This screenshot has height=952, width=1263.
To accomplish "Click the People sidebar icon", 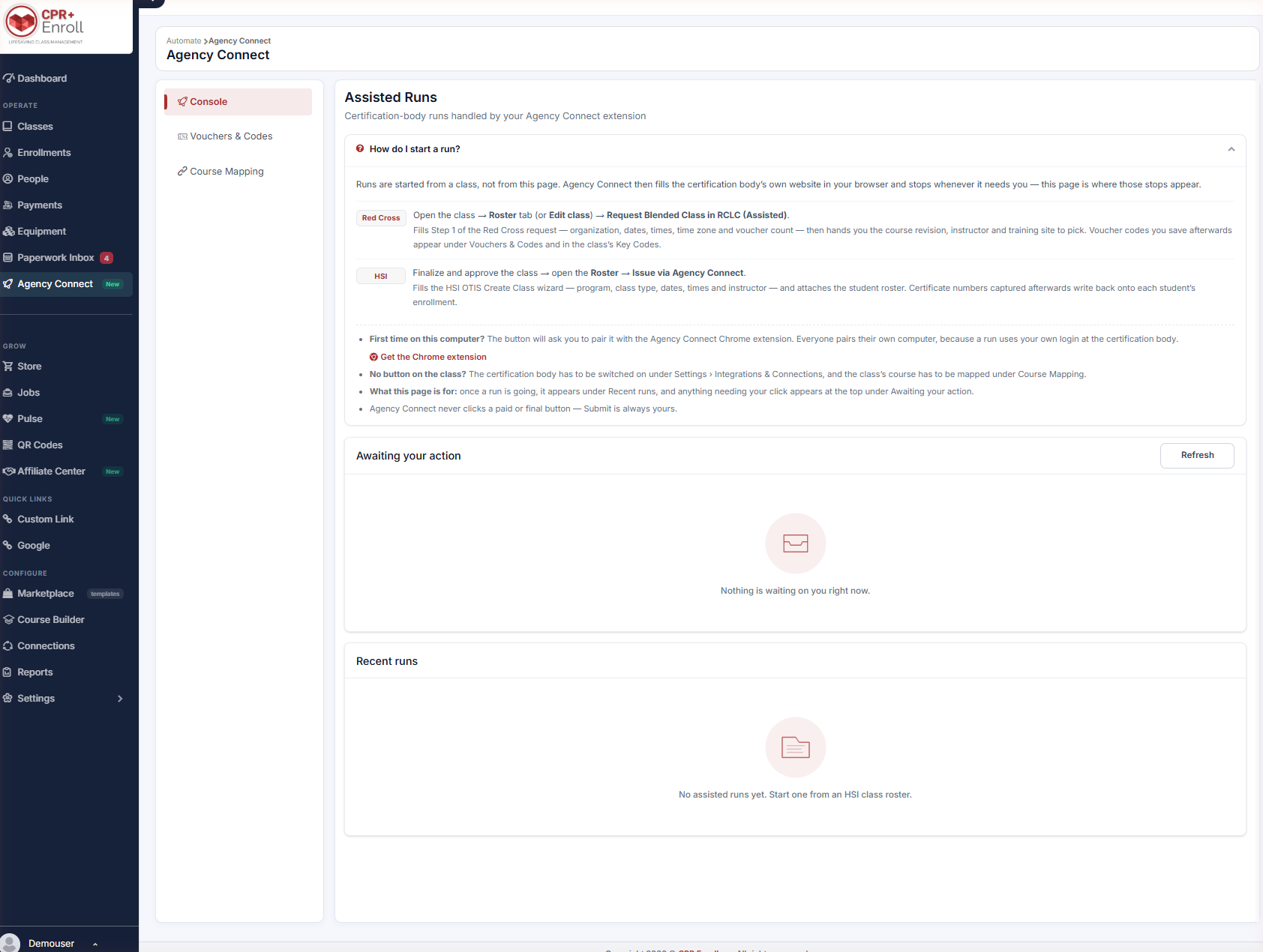I will [8, 178].
